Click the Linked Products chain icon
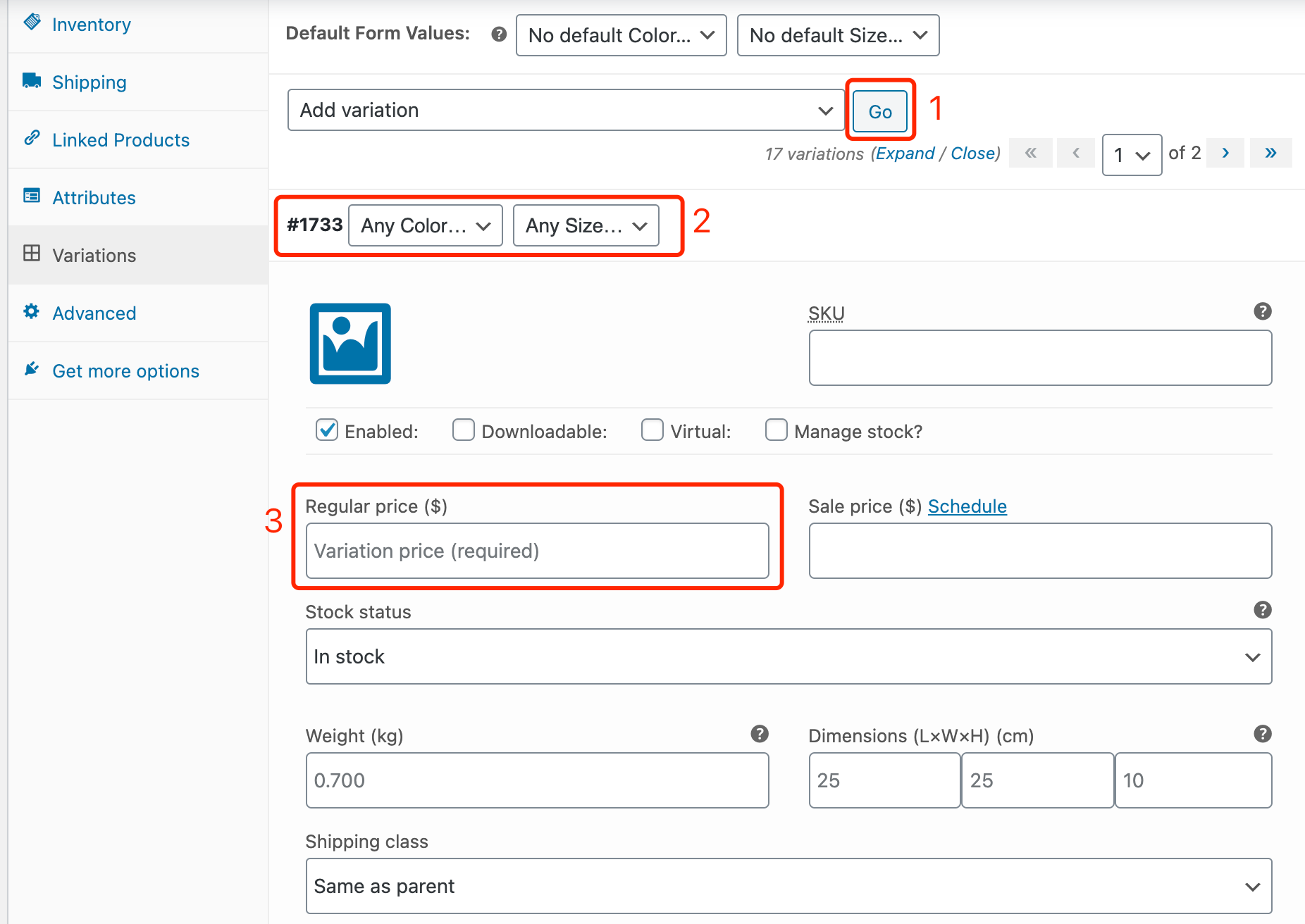Screen dimensions: 1305x924 (x=32, y=138)
